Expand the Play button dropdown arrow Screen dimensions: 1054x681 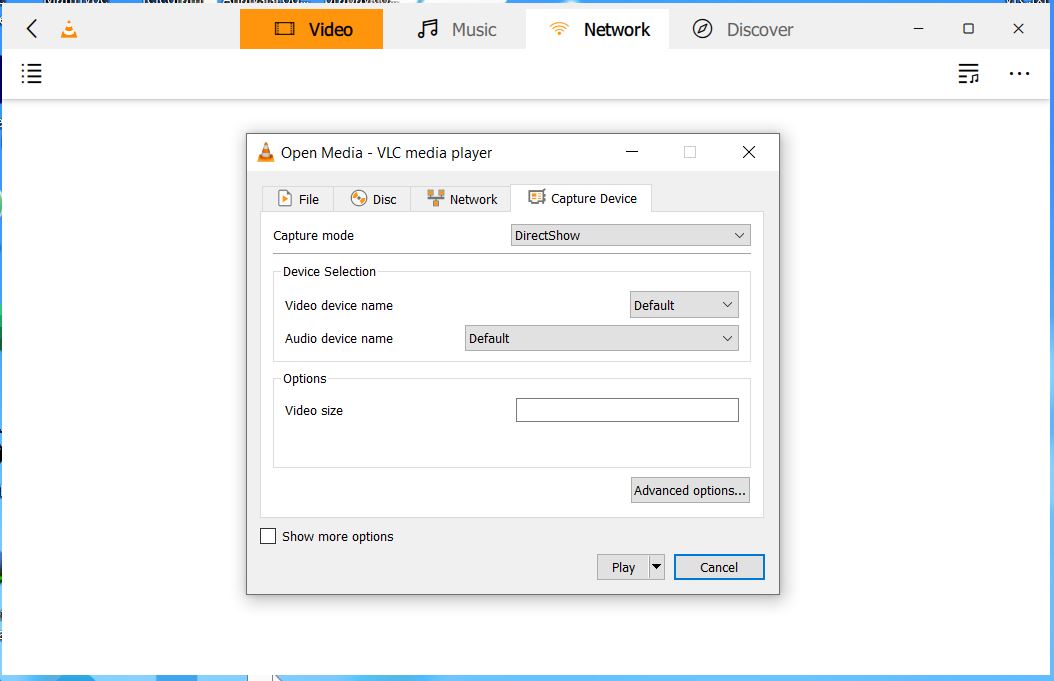(657, 567)
